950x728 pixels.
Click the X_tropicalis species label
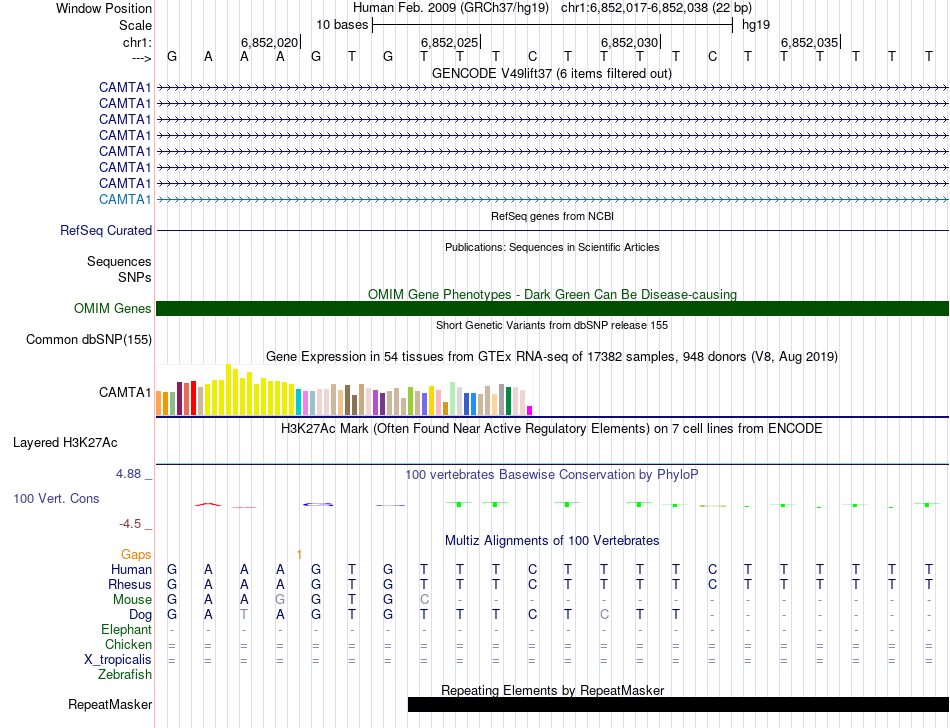tap(118, 660)
